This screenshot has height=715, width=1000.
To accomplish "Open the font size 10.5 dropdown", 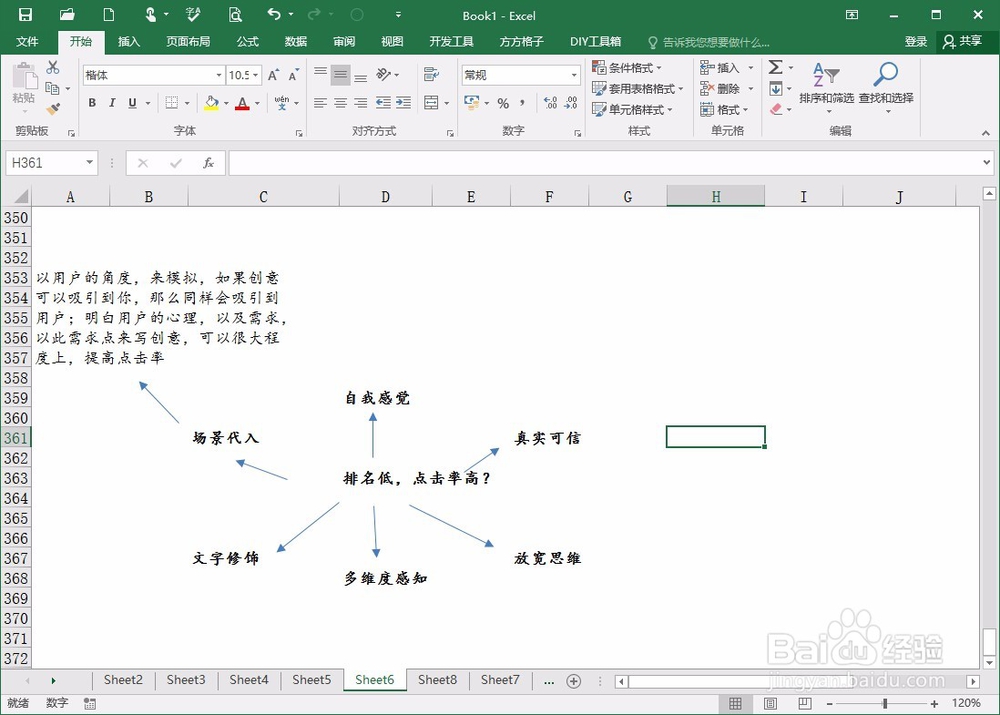I will [x=256, y=75].
